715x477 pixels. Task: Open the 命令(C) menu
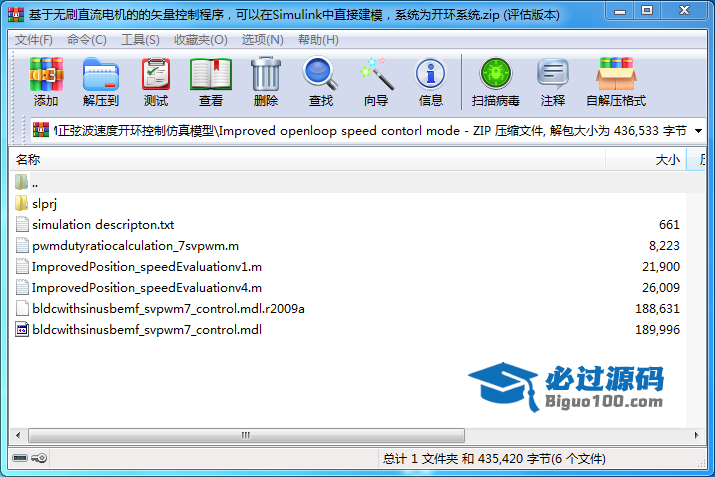tap(87, 40)
